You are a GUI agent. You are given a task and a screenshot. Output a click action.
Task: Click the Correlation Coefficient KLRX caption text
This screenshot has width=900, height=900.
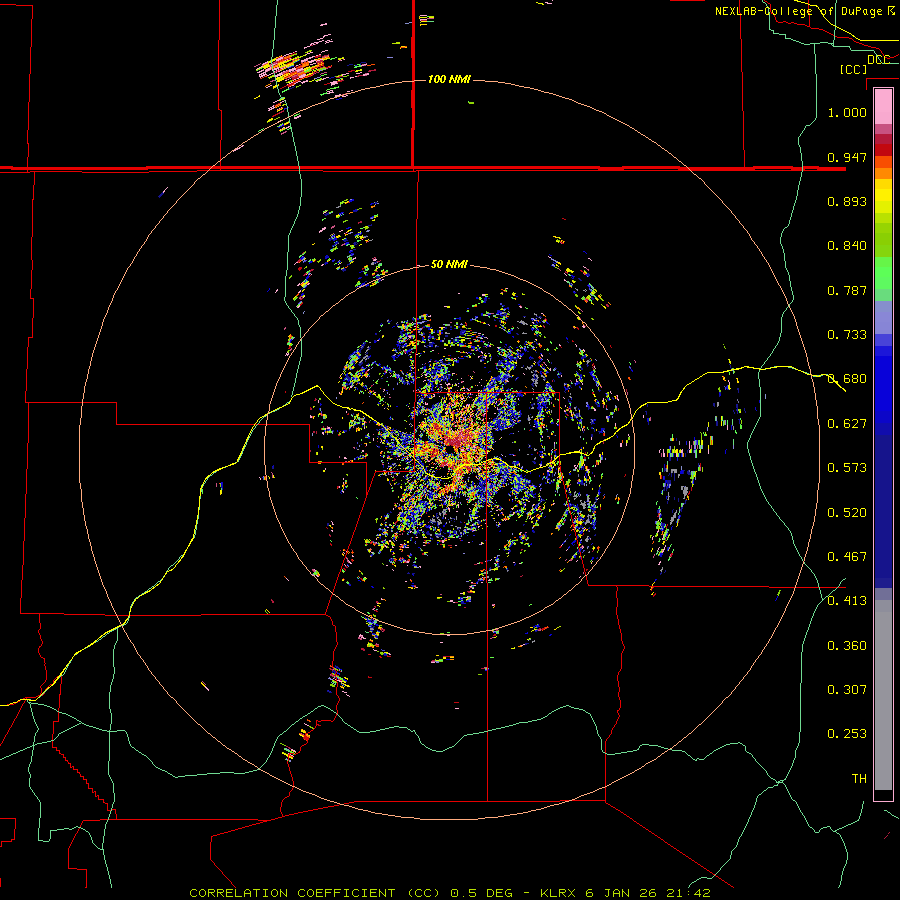click(x=450, y=893)
